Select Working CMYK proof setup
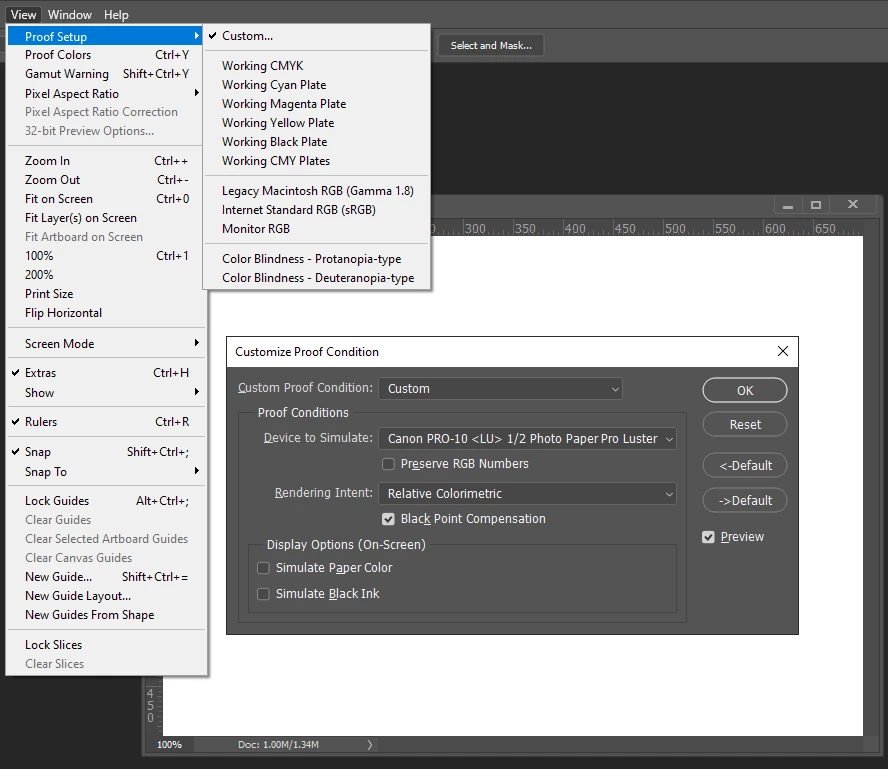Image resolution: width=888 pixels, height=769 pixels. pyautogui.click(x=317, y=66)
